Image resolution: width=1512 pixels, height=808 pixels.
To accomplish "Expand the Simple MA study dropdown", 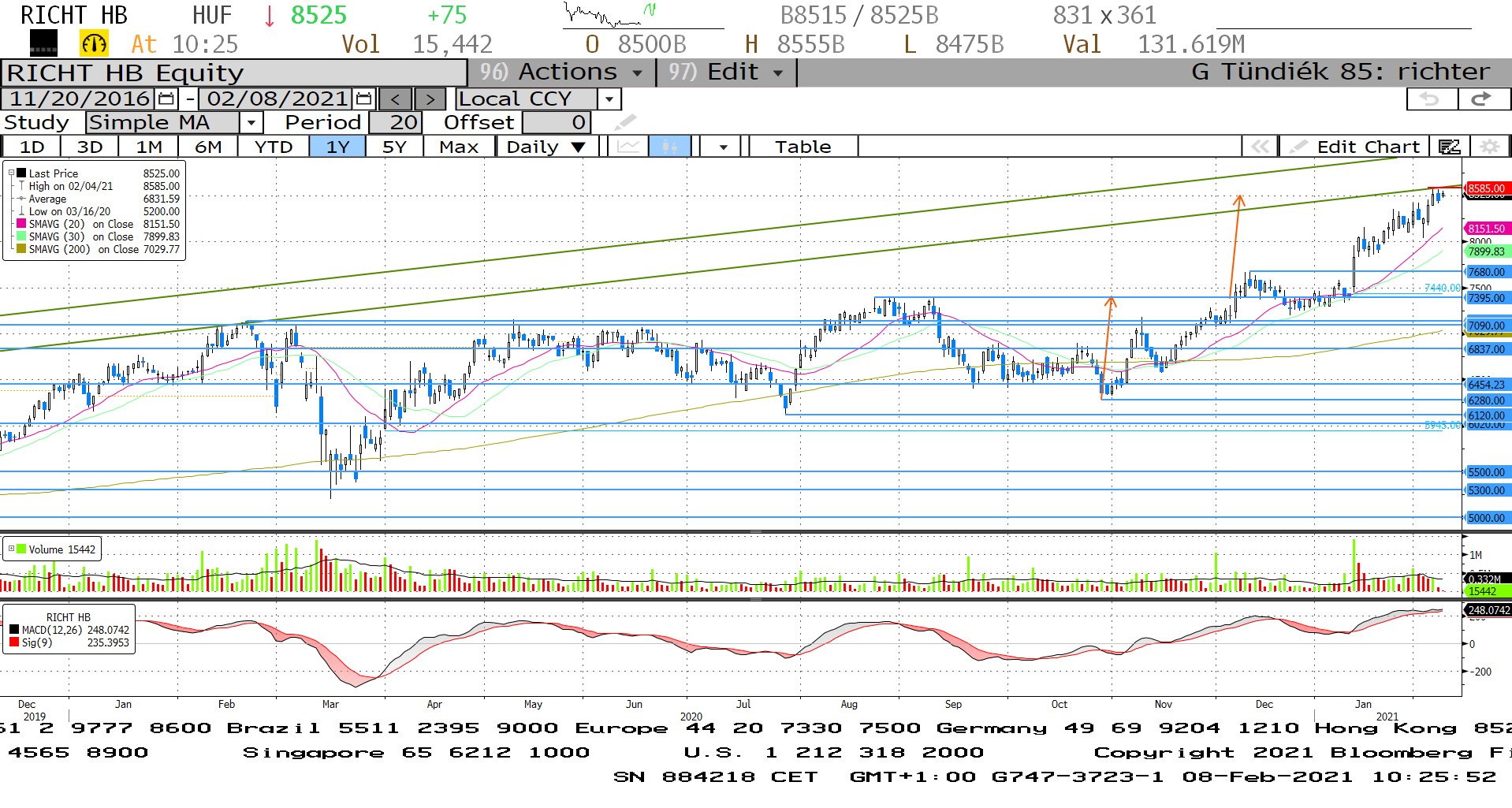I will [251, 122].
